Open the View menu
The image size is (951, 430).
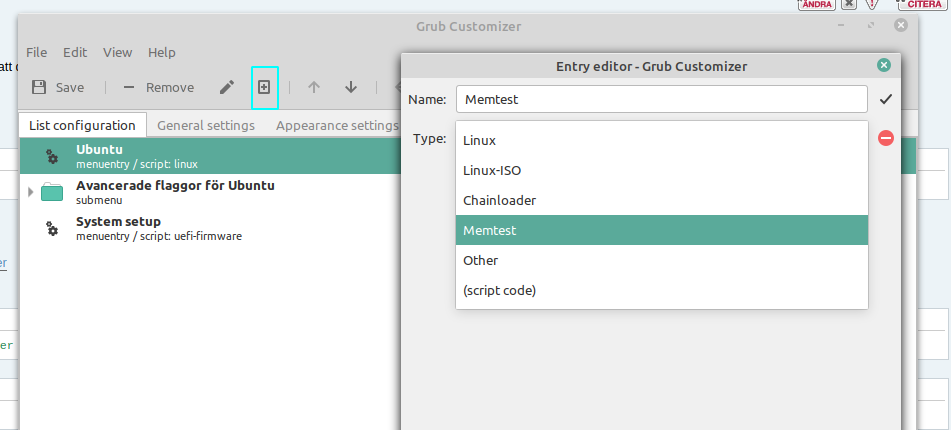tap(118, 52)
